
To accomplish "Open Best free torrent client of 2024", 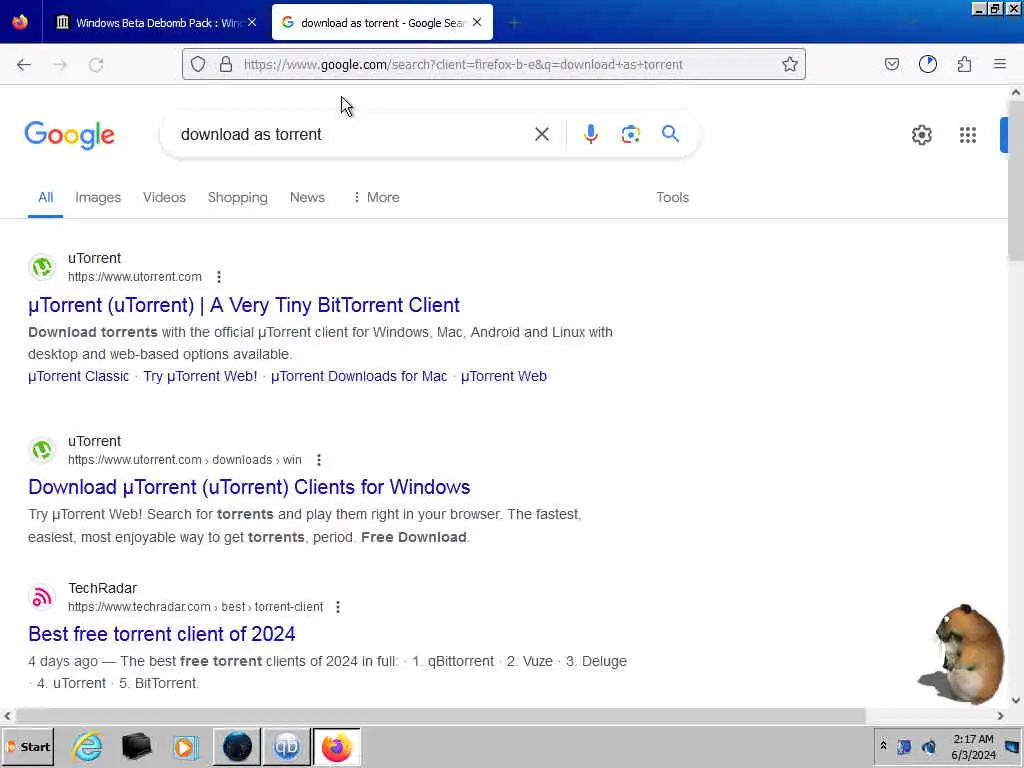I will [x=162, y=634].
